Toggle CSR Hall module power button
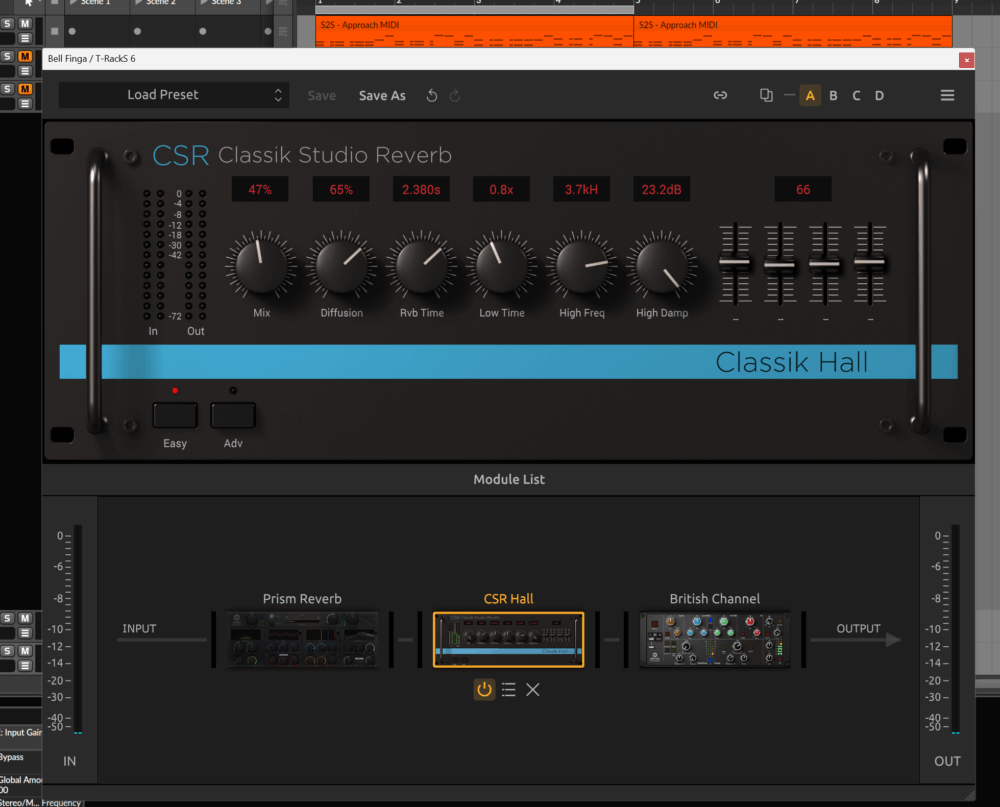 [x=484, y=690]
